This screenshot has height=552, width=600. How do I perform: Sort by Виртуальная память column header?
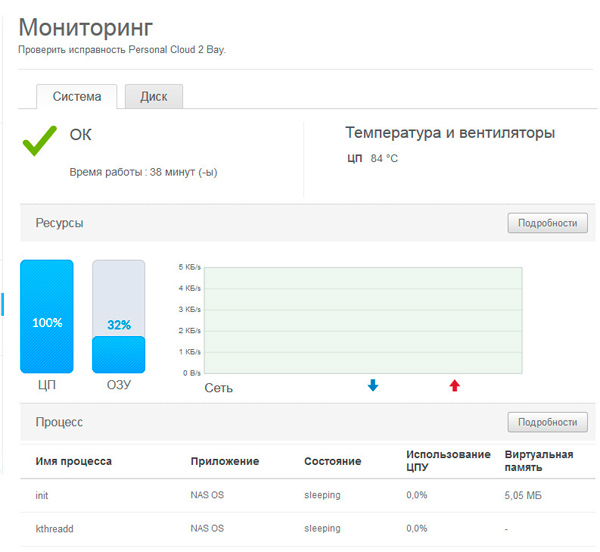point(539,461)
